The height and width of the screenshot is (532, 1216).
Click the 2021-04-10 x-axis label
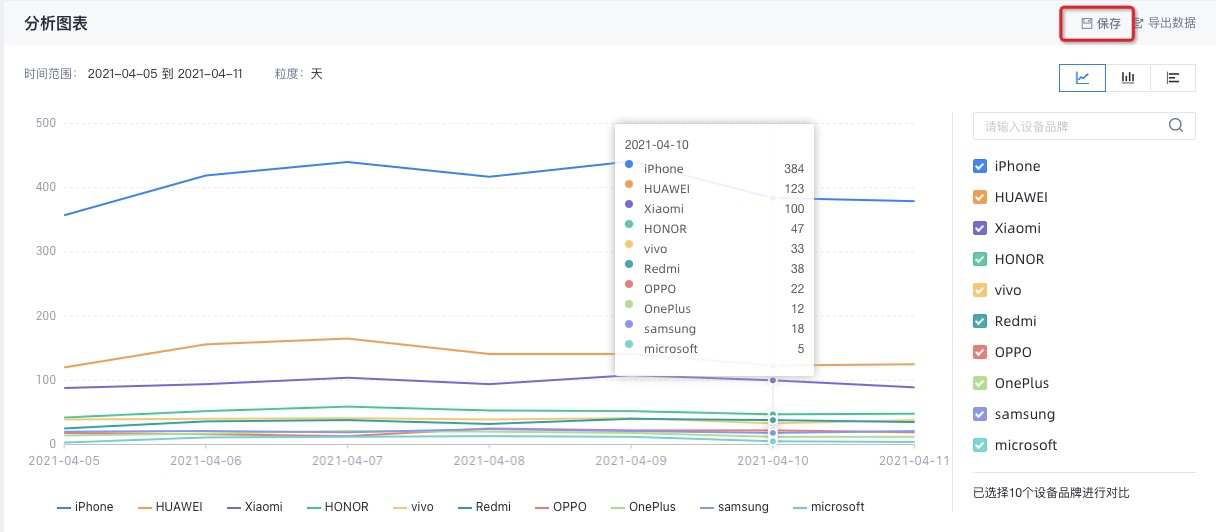point(774,460)
